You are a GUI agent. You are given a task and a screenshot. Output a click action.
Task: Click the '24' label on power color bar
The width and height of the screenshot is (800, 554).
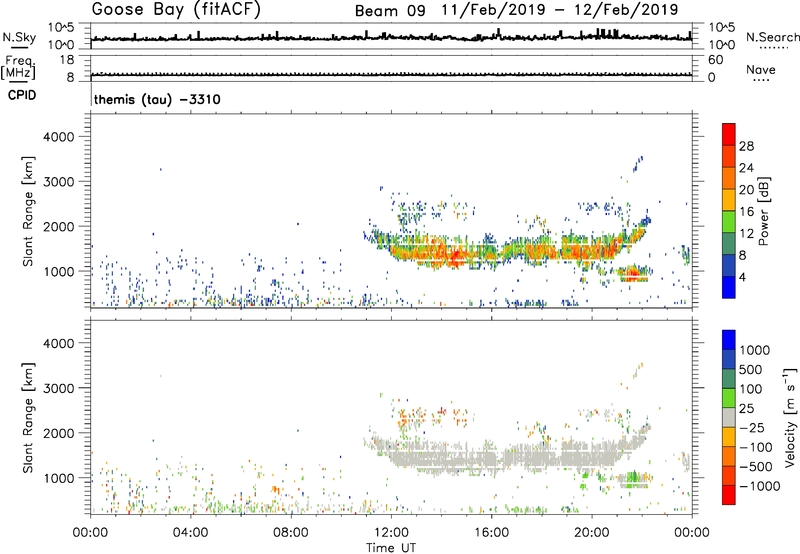(x=746, y=168)
